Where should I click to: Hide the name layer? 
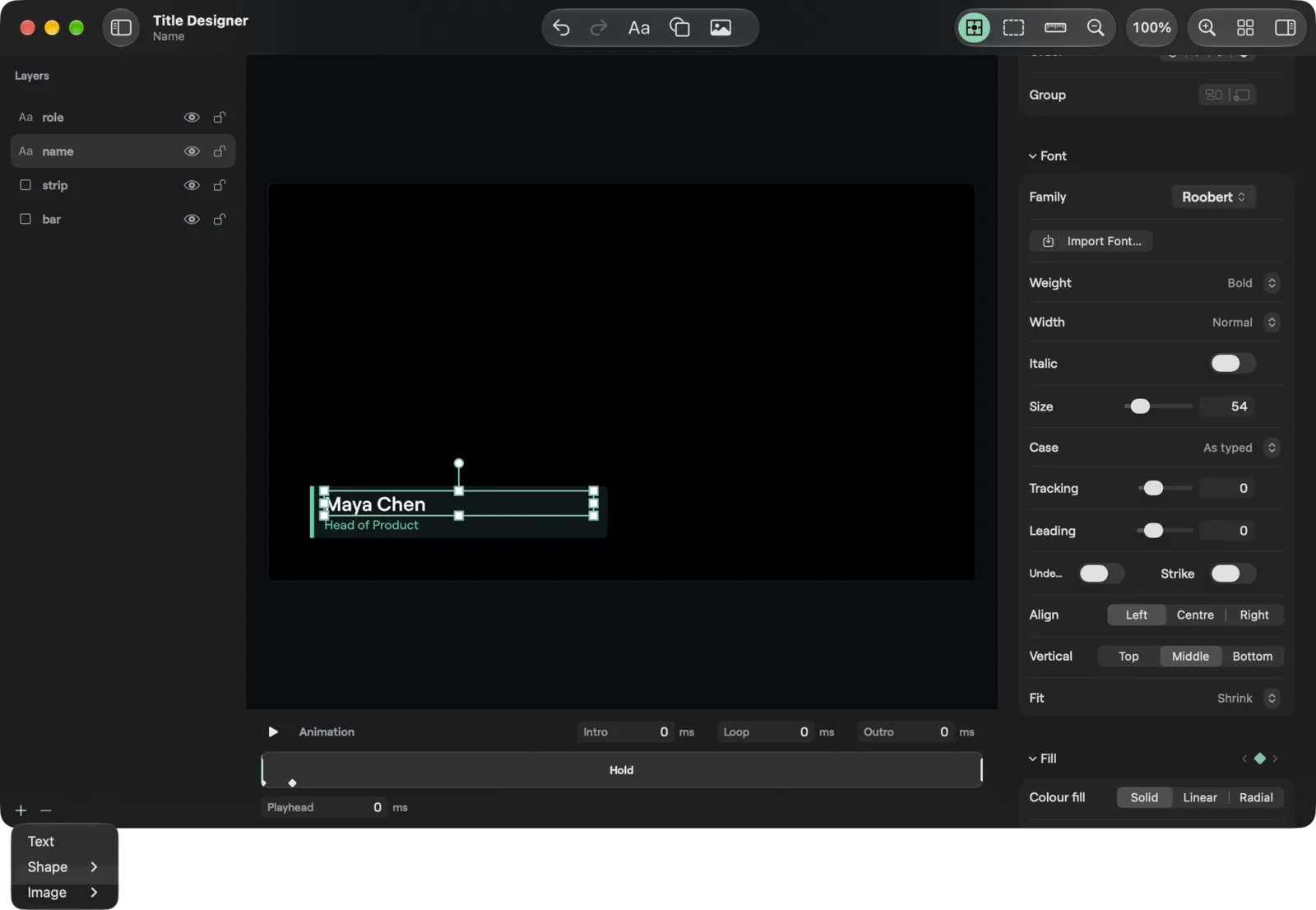coord(192,151)
